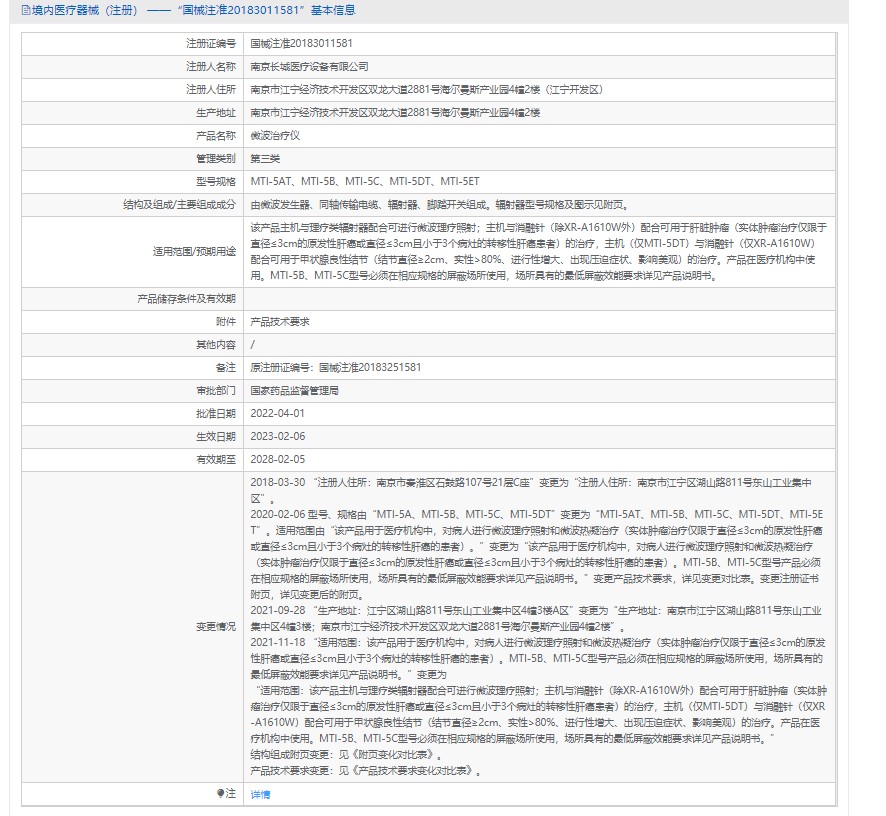Screen dimensions: 886x816
Task: Click the 产品储存条件及有效期 row label
Action: pyautogui.click(x=186, y=298)
